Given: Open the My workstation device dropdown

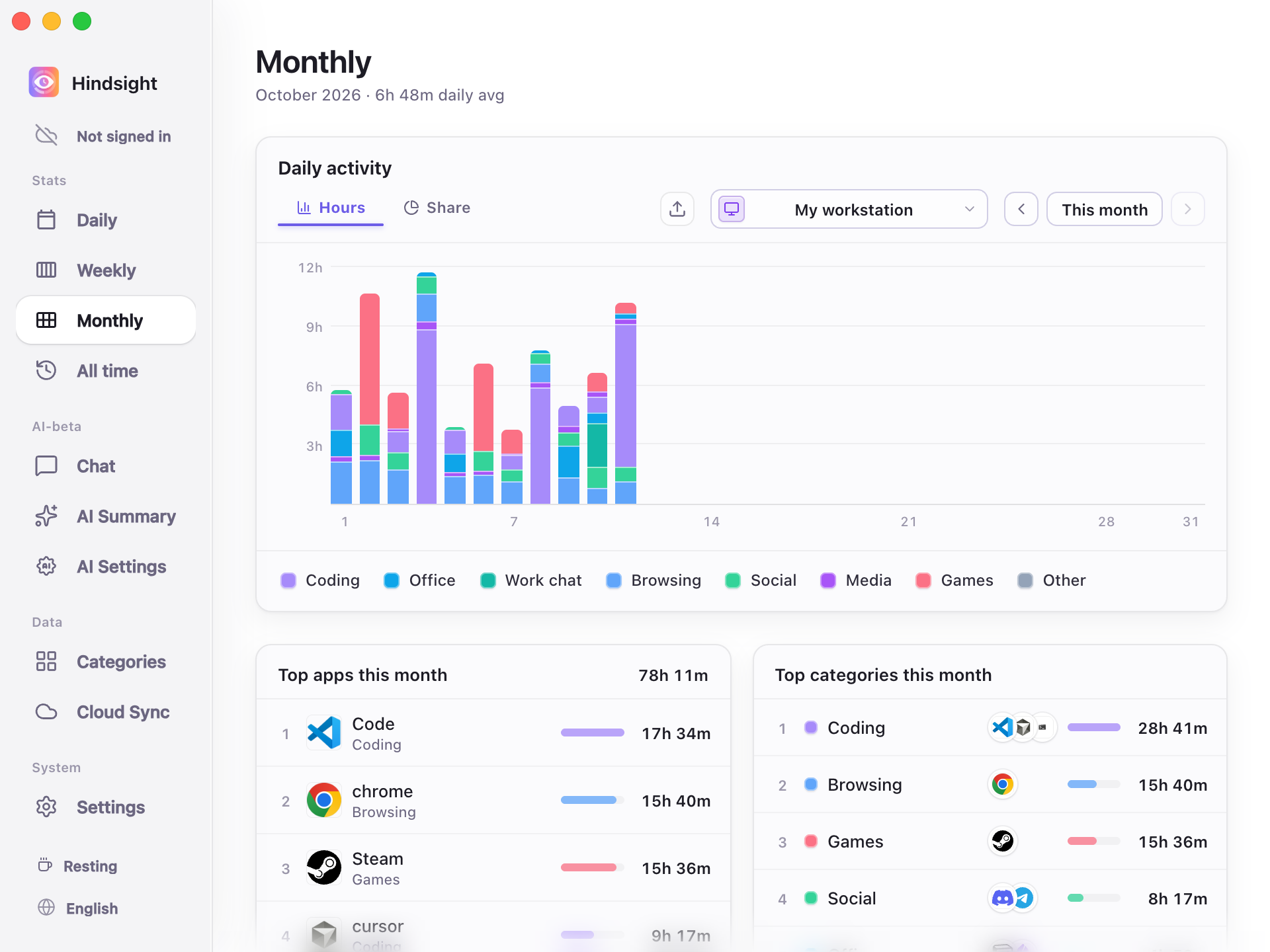Looking at the screenshot, I should click(x=849, y=209).
